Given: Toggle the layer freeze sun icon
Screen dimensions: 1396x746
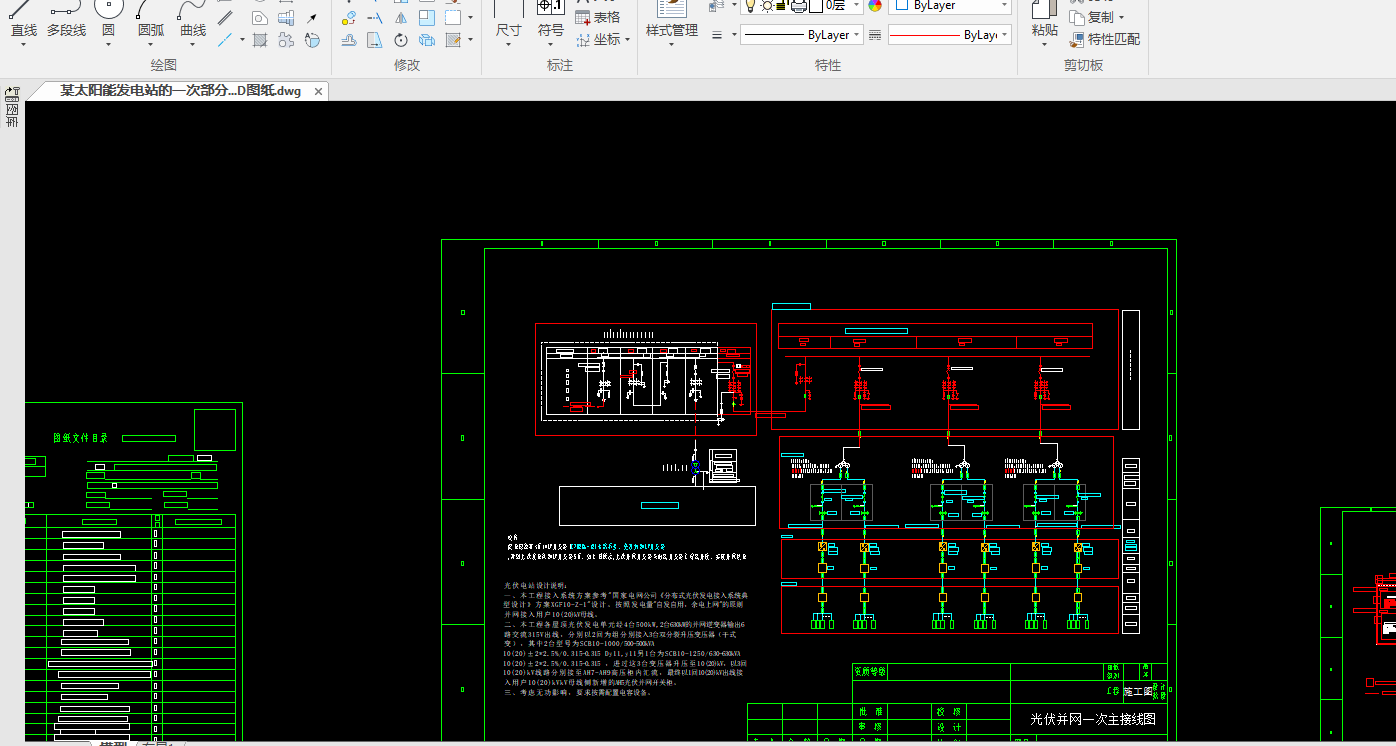Looking at the screenshot, I should (767, 6).
